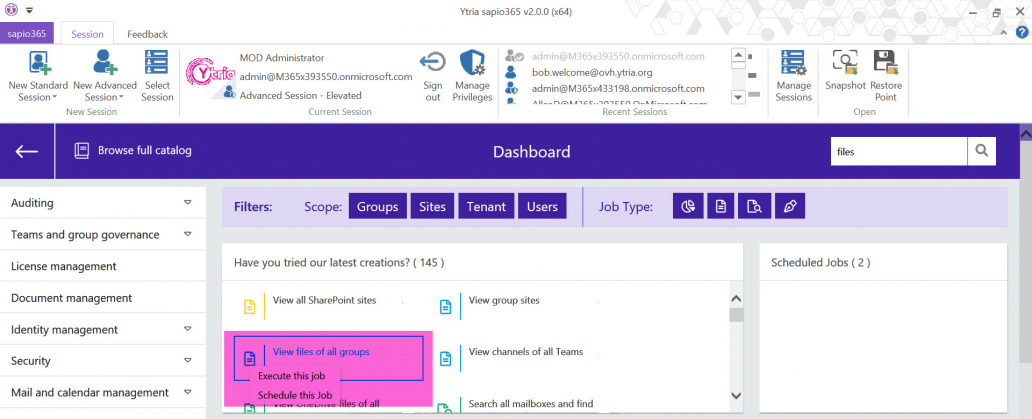Click the Scheduled Jobs ( 2 ) heading
The image size is (1032, 419).
tap(821, 262)
